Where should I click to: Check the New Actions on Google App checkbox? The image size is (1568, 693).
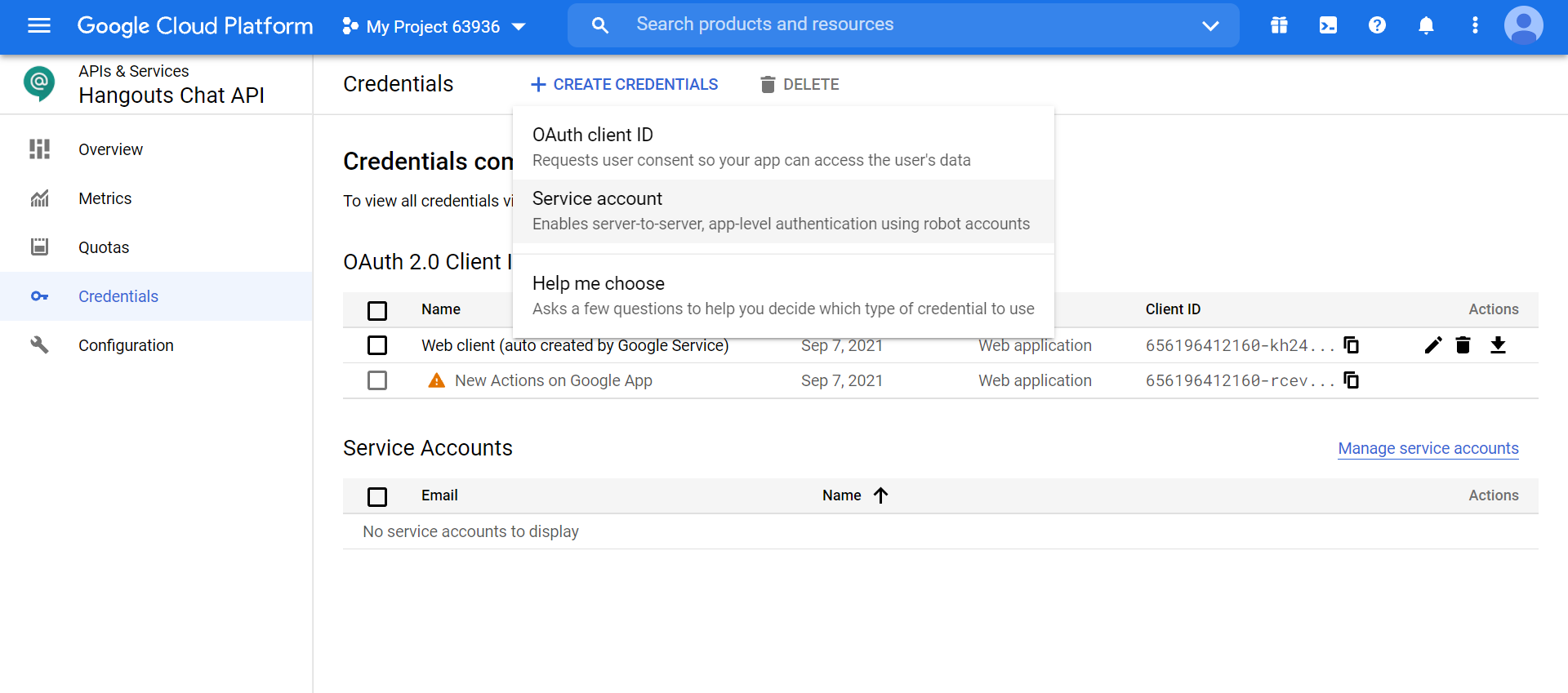tap(377, 380)
